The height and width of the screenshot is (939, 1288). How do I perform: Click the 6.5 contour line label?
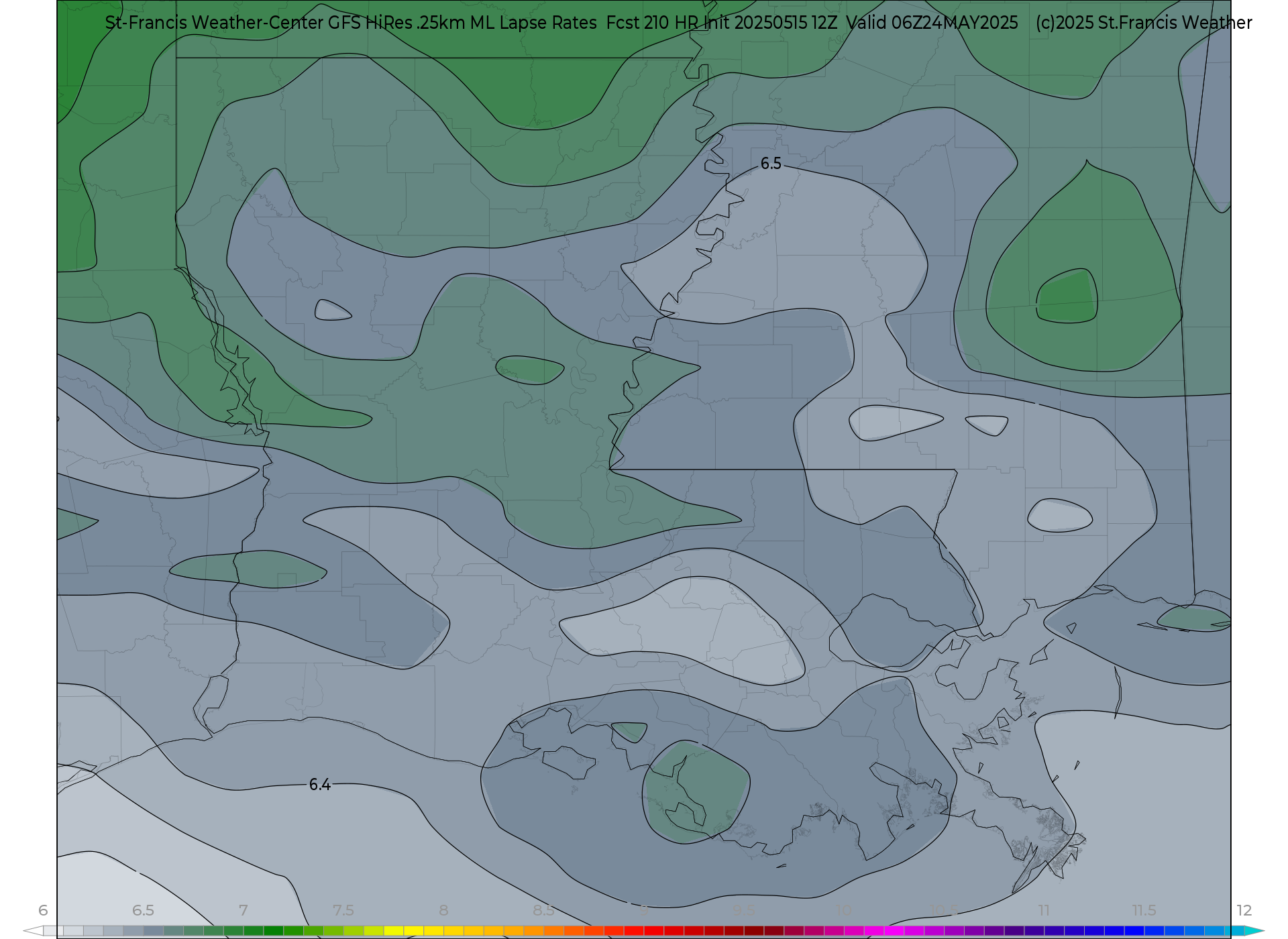coord(771,164)
